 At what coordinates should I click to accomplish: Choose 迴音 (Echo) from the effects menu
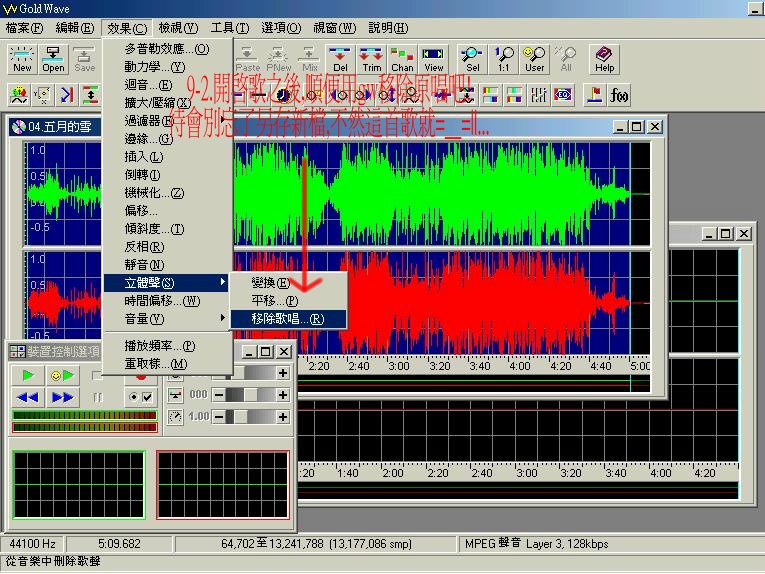point(148,84)
